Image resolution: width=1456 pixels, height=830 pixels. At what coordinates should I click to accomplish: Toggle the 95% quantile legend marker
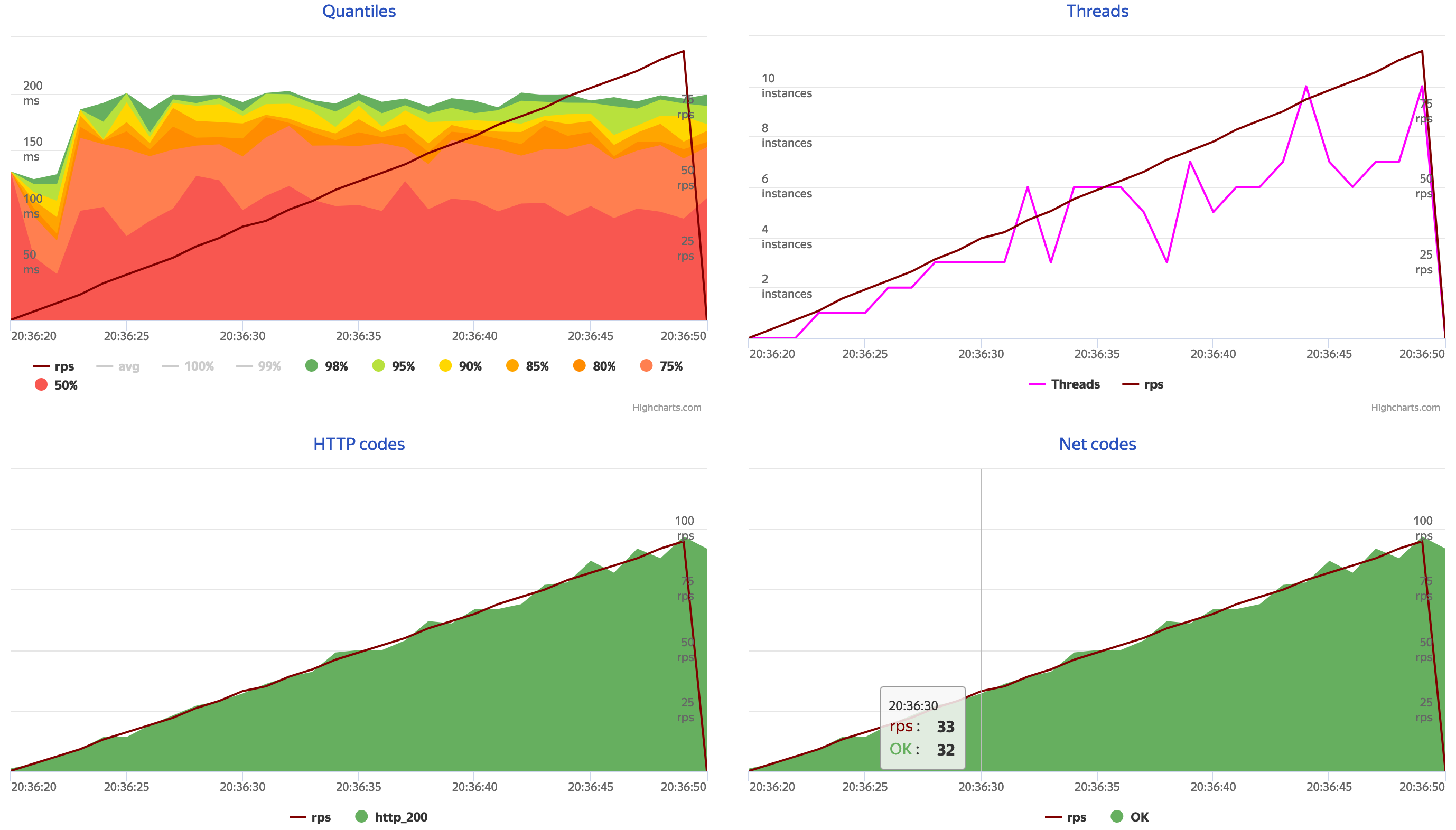coord(378,365)
